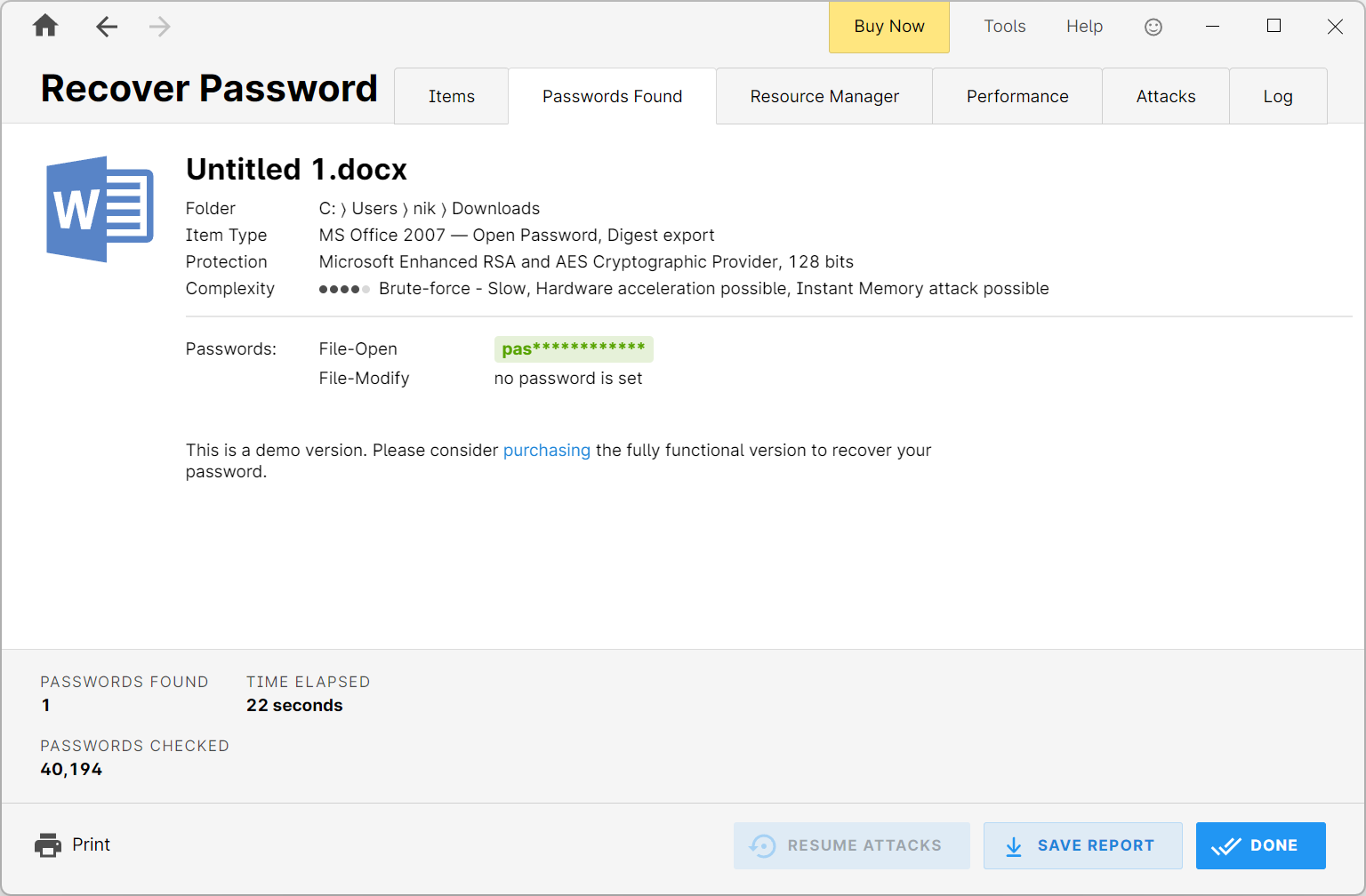Open the Tools menu

1005,27
